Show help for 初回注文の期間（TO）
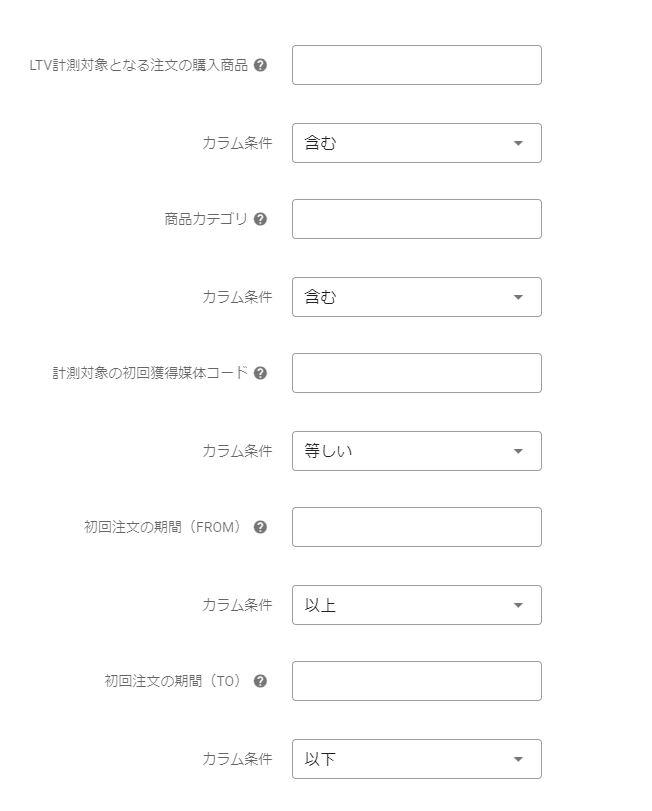Viewport: 652px width, 811px height. click(260, 681)
